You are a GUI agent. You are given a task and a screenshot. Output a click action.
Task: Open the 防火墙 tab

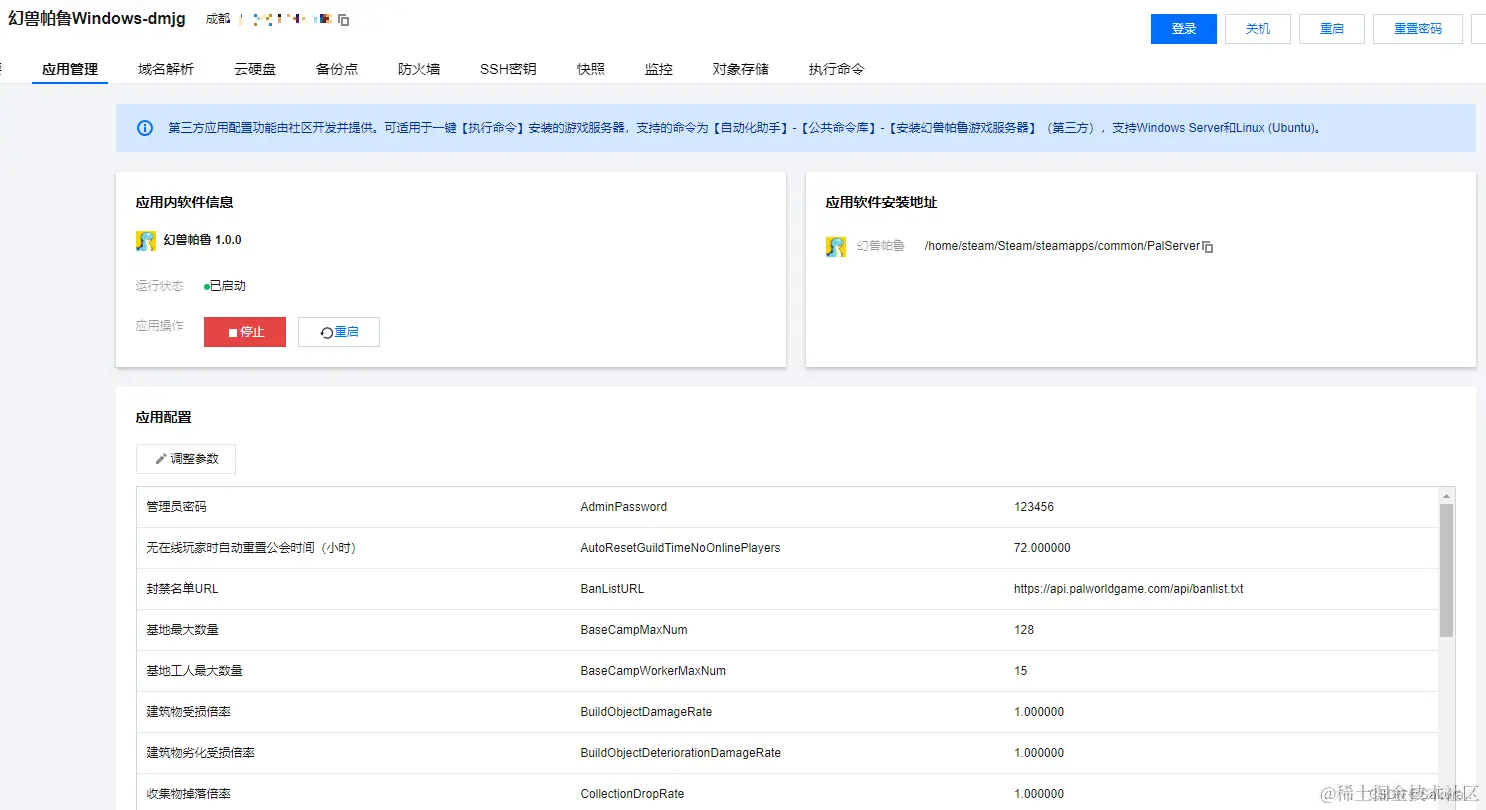tap(419, 69)
